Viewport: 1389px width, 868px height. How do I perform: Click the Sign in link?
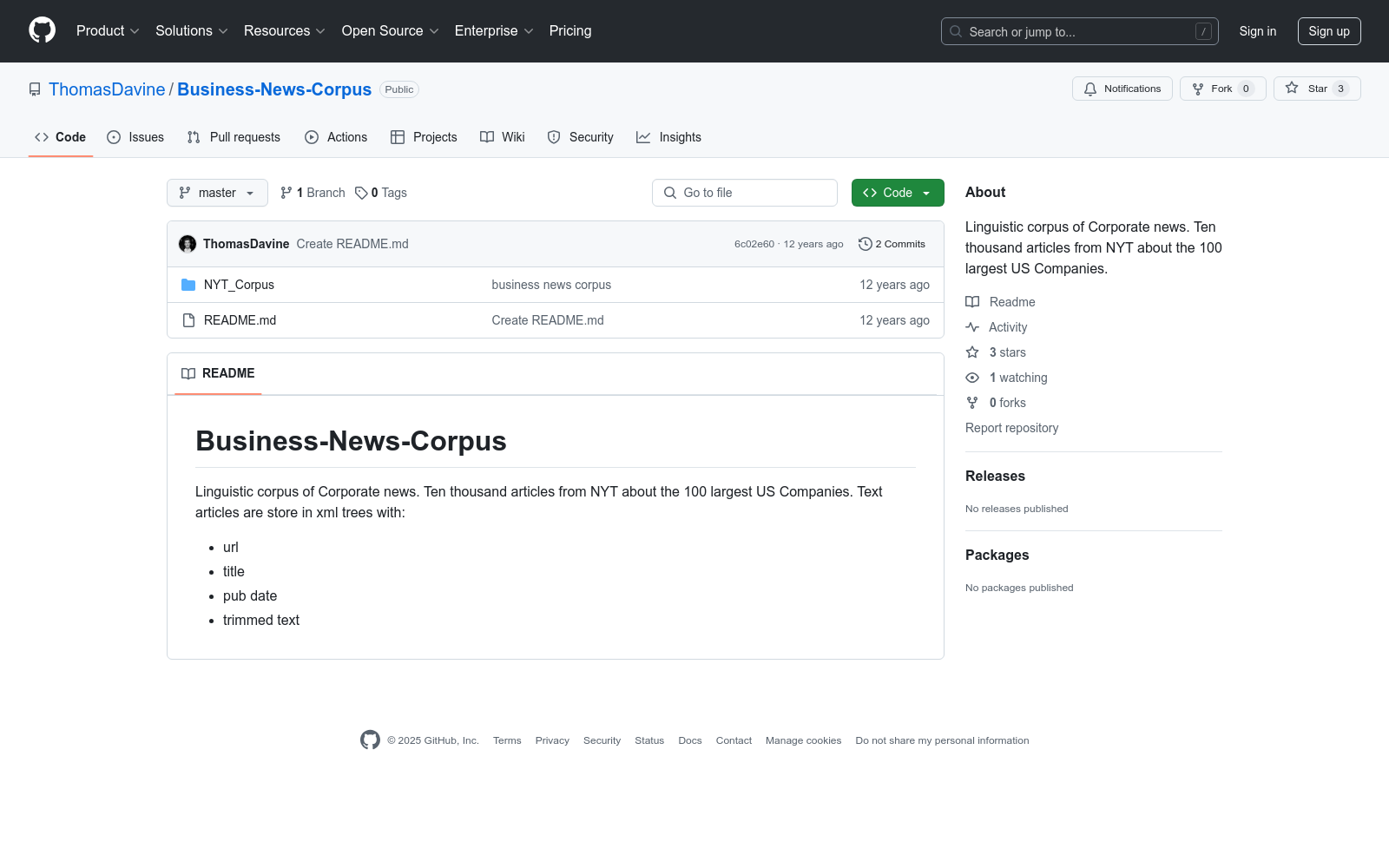click(1258, 31)
